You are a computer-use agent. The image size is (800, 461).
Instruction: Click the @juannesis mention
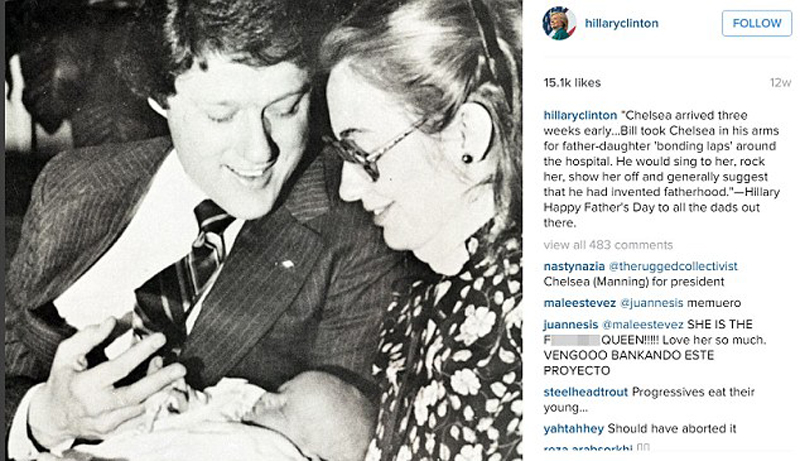[x=651, y=303]
